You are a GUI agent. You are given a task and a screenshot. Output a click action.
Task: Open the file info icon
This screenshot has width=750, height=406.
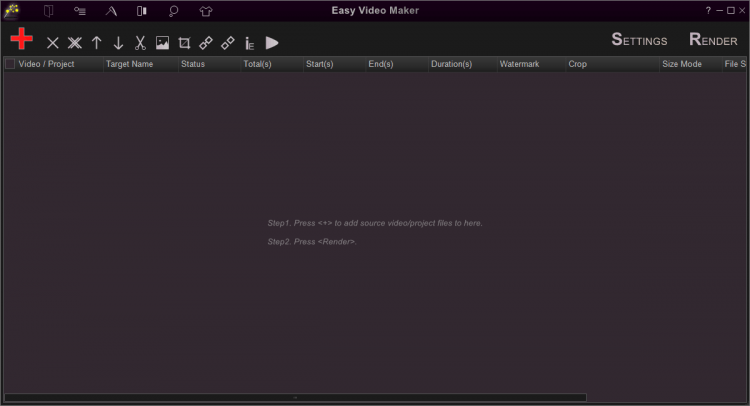pyautogui.click(x=250, y=43)
